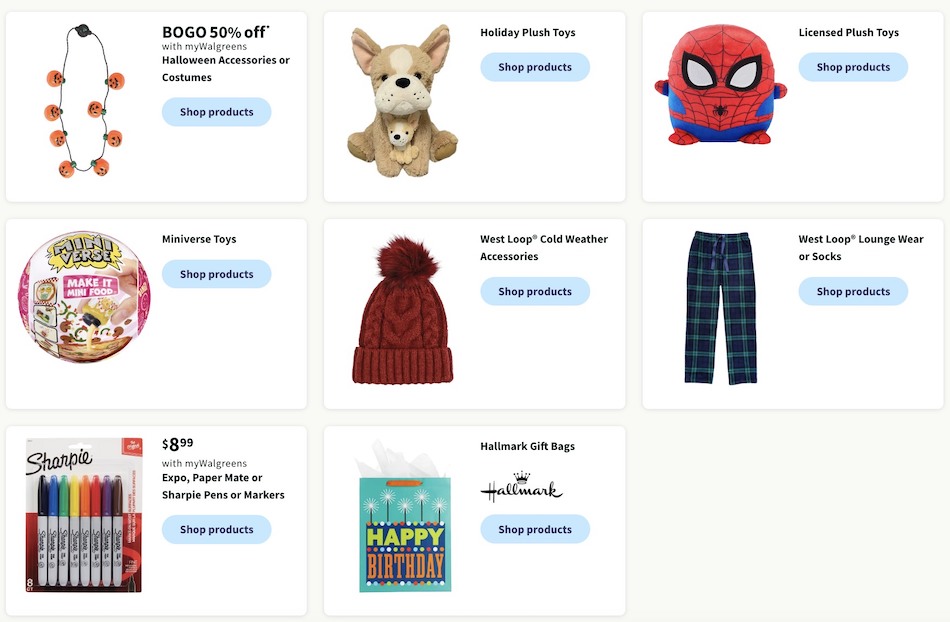Shop products for Miniverse Toys
The height and width of the screenshot is (622, 950).
216,274
